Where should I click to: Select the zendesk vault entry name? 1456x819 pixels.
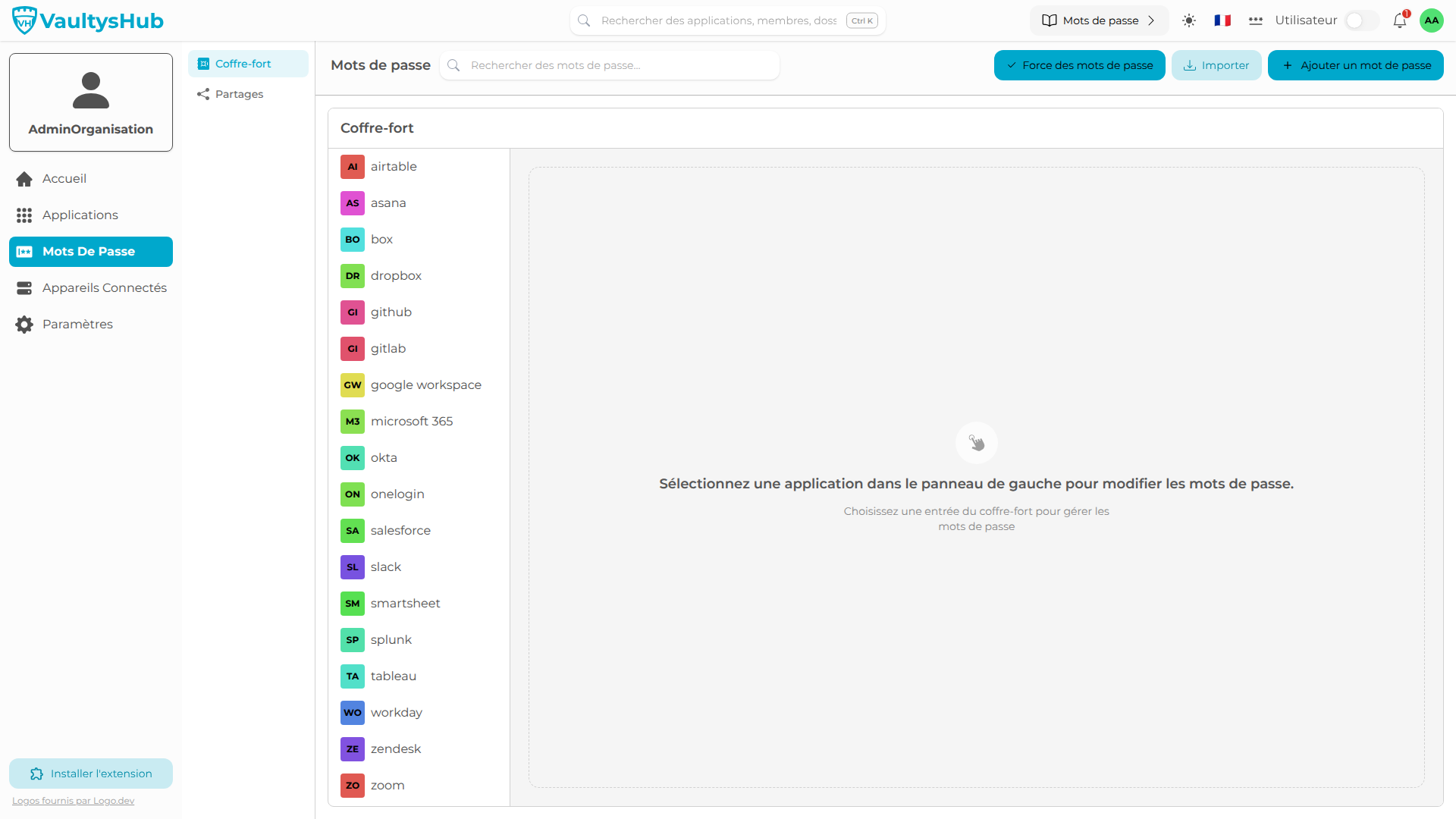(x=396, y=749)
